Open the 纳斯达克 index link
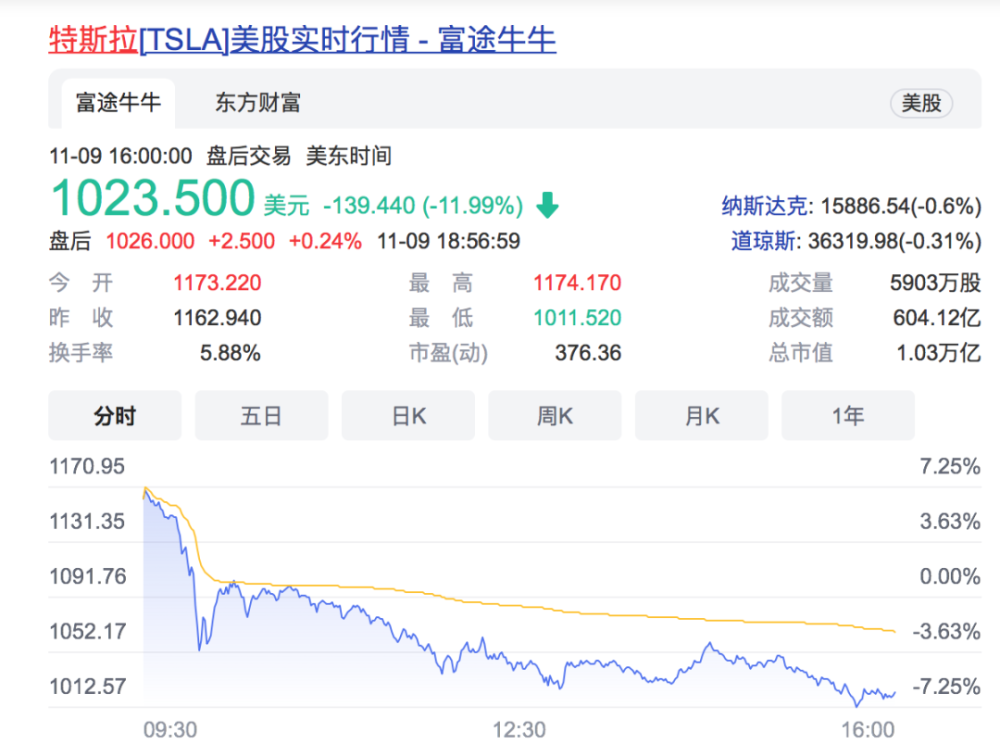 point(764,206)
